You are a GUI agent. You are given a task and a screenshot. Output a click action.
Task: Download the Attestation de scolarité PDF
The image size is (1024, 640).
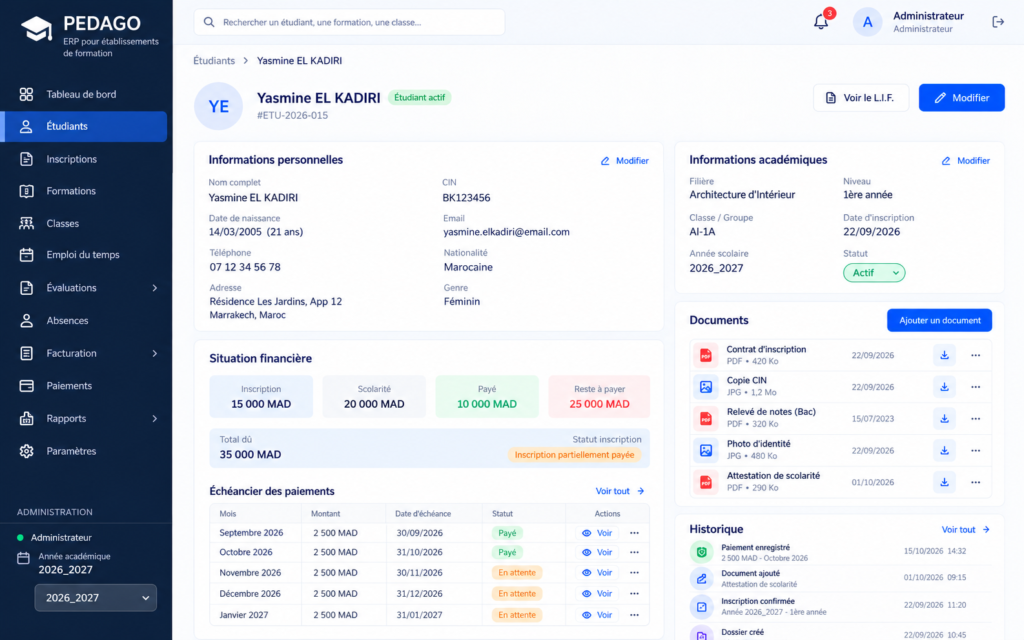944,482
